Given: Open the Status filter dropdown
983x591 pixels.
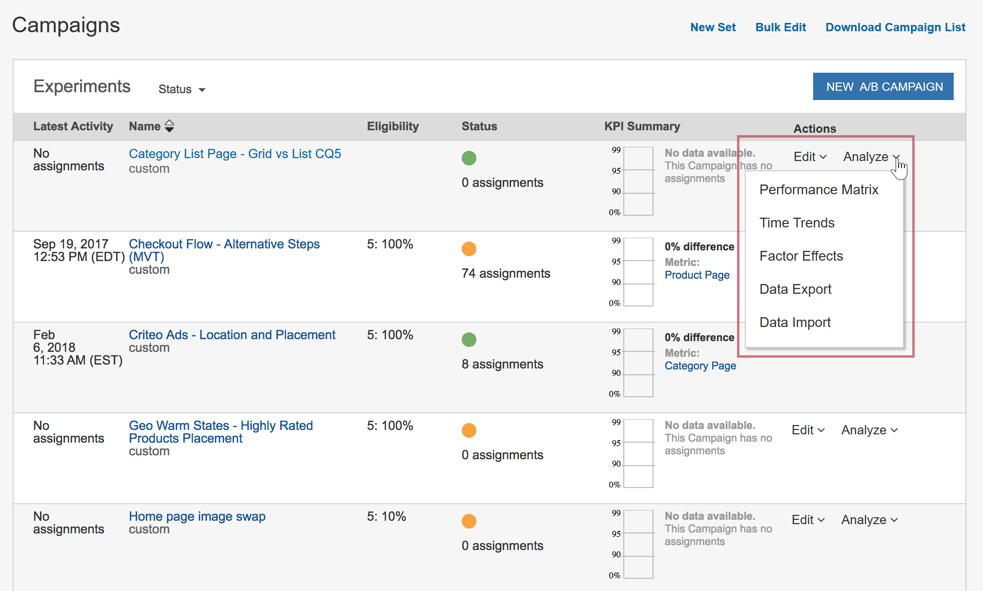Looking at the screenshot, I should pyautogui.click(x=181, y=89).
